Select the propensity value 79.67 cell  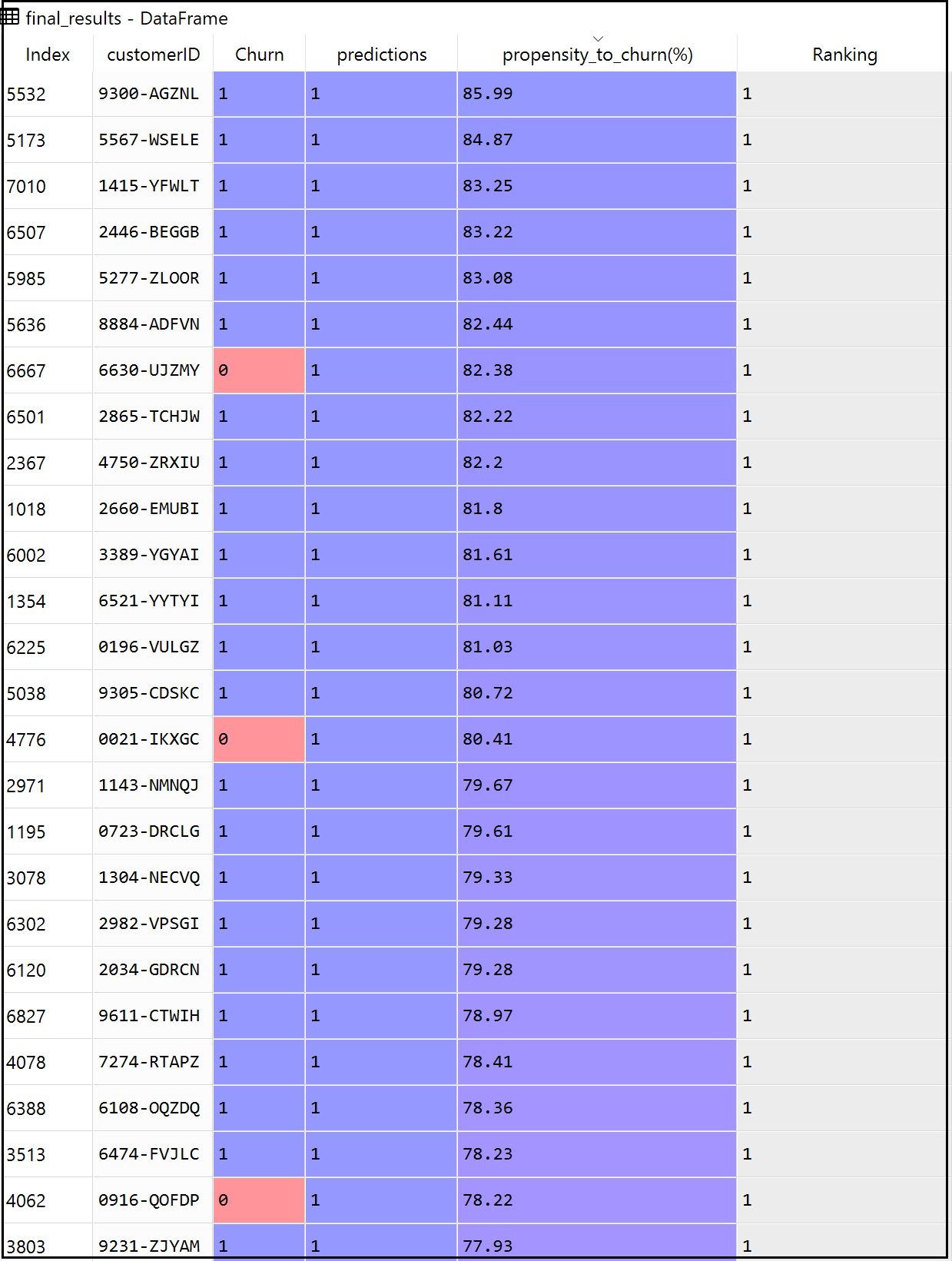pyautogui.click(x=597, y=785)
